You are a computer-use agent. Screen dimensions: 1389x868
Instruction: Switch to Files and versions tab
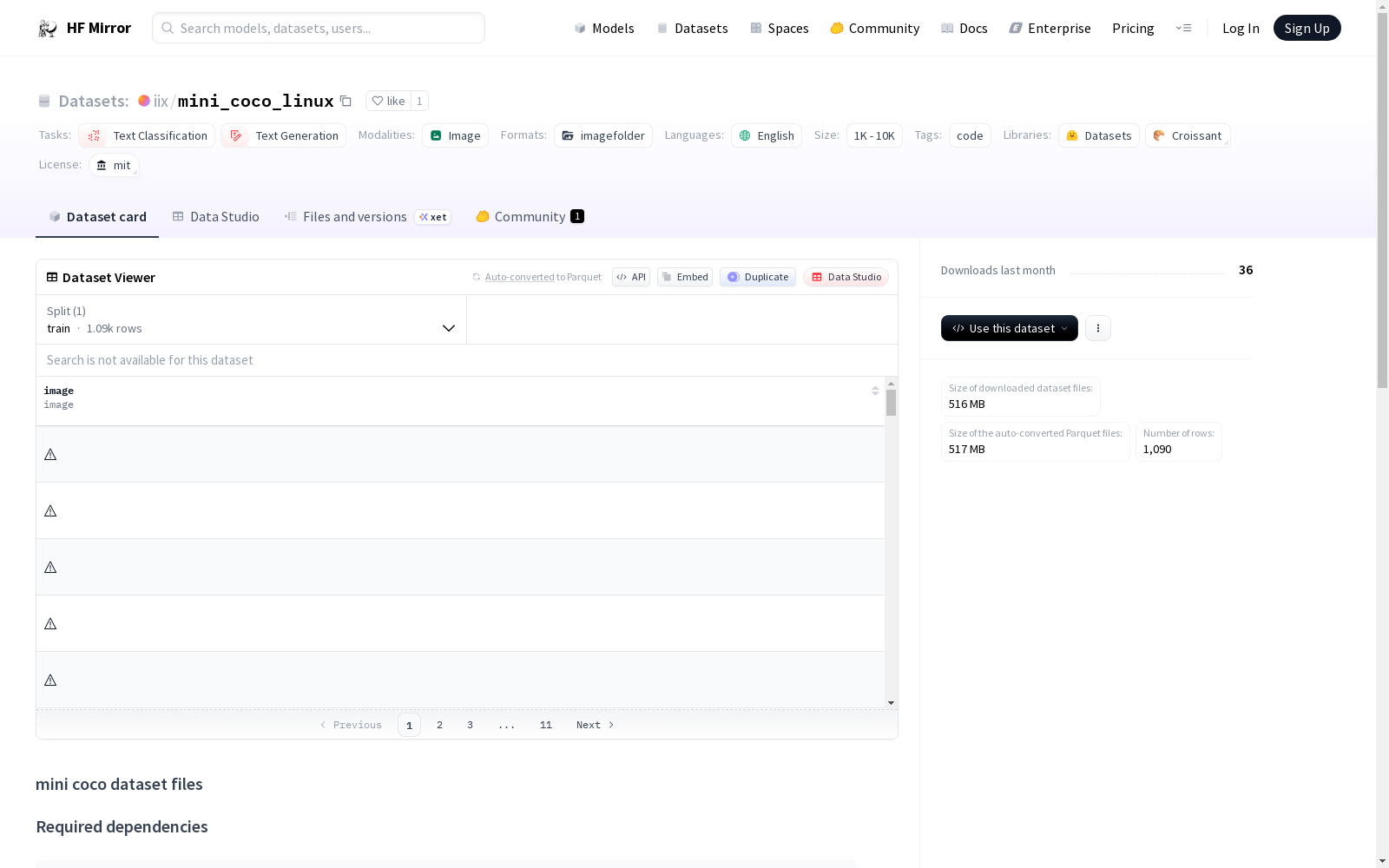[x=354, y=217]
